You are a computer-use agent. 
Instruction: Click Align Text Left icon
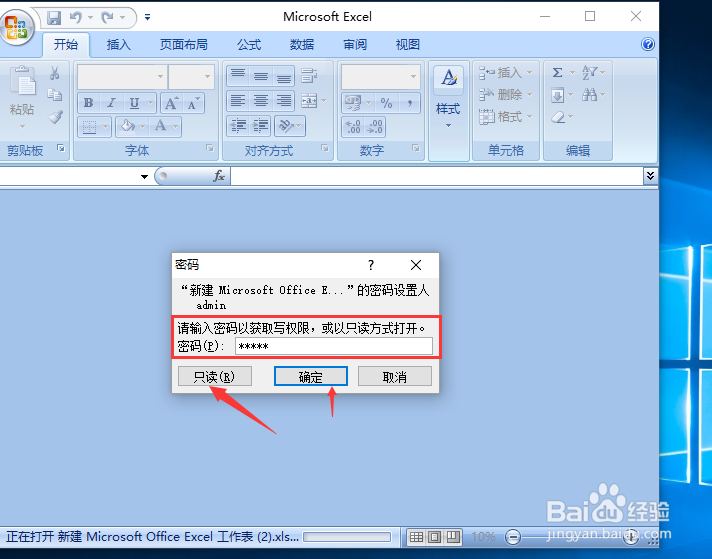[238, 100]
